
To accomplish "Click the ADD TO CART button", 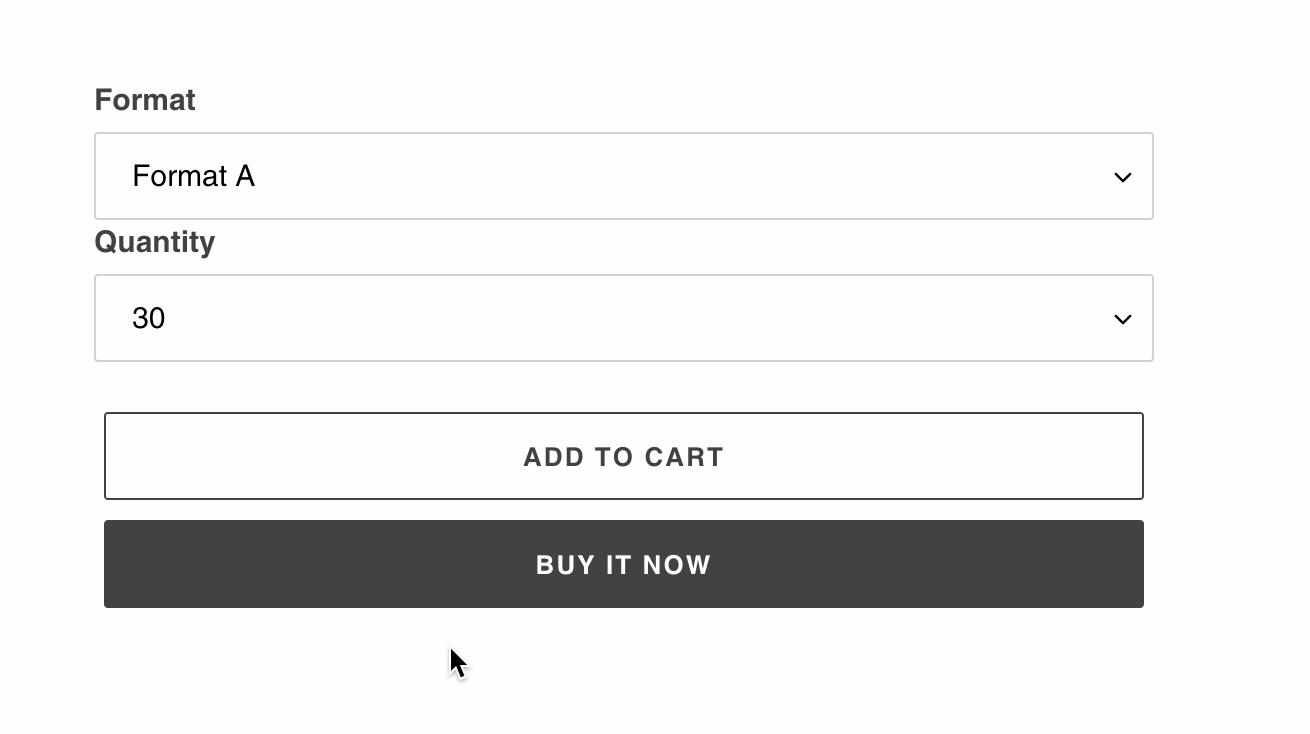I will coord(623,456).
